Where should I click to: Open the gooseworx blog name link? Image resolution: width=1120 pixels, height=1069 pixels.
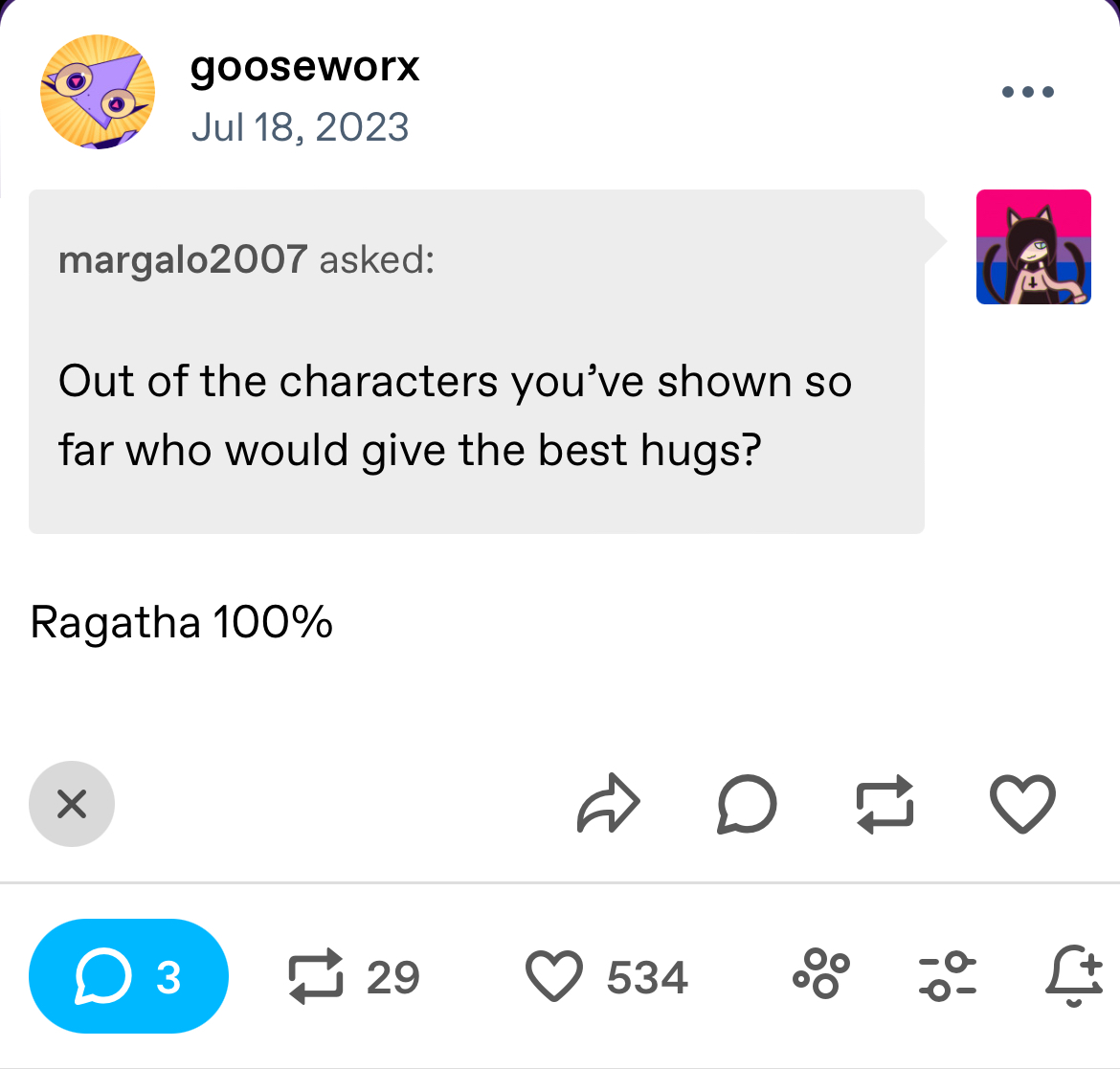pos(305,68)
